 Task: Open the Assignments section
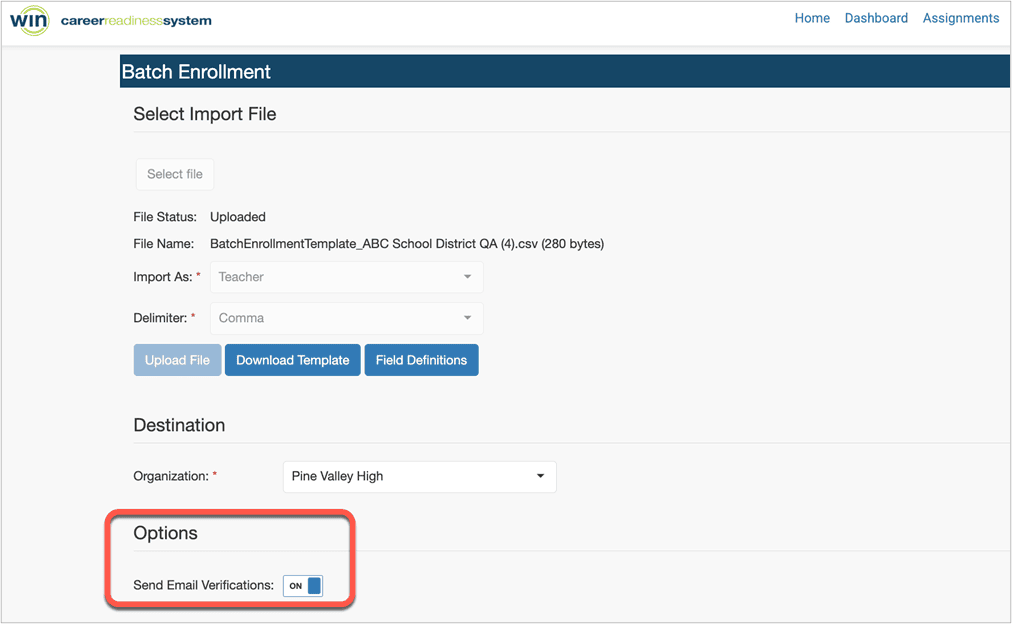960,18
